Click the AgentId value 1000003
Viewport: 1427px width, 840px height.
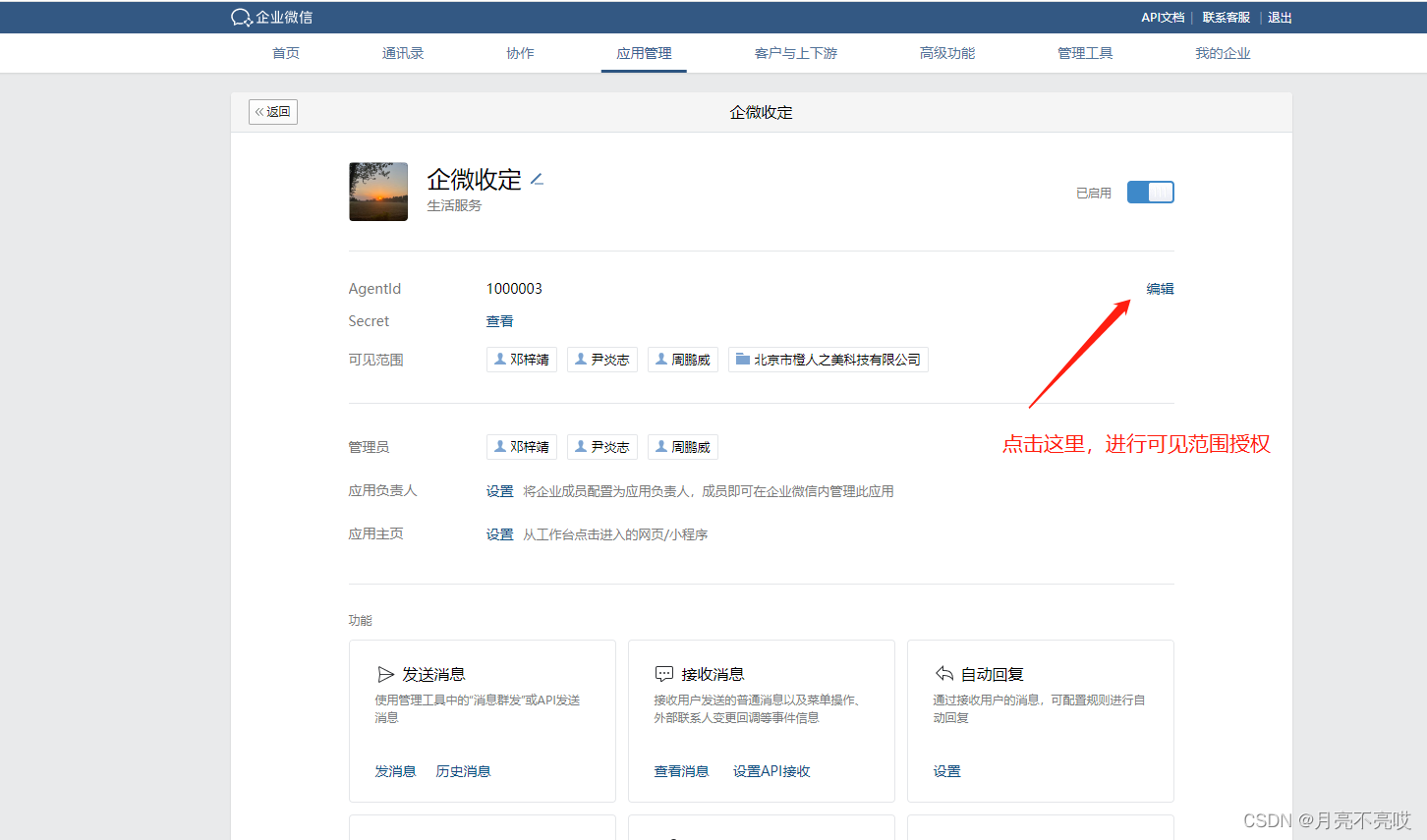(x=514, y=289)
